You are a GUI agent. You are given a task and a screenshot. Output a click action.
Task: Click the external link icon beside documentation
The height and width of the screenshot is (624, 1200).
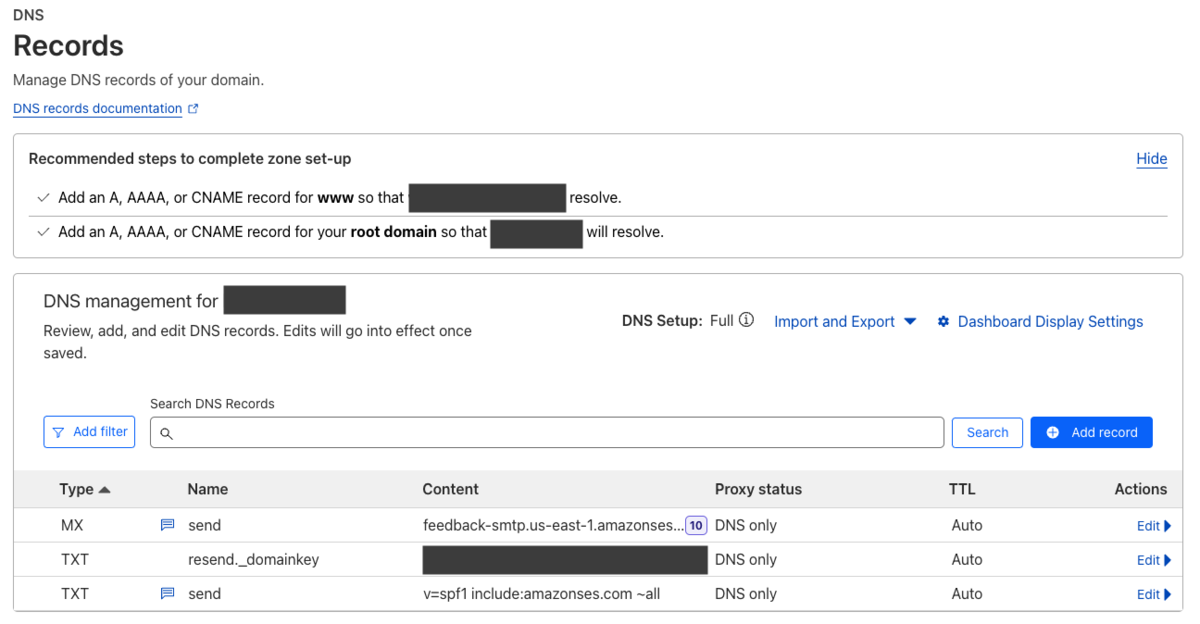point(193,109)
